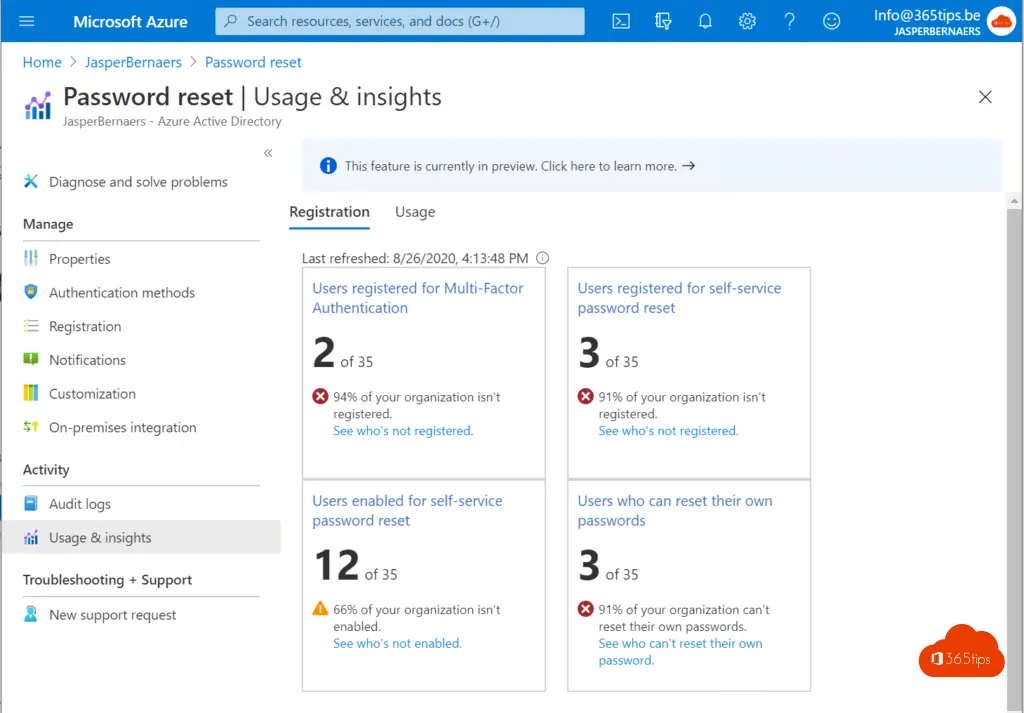Open Users registered for Multi-Factor Authentication
Screen dimensions: 1024x713
click(418, 298)
